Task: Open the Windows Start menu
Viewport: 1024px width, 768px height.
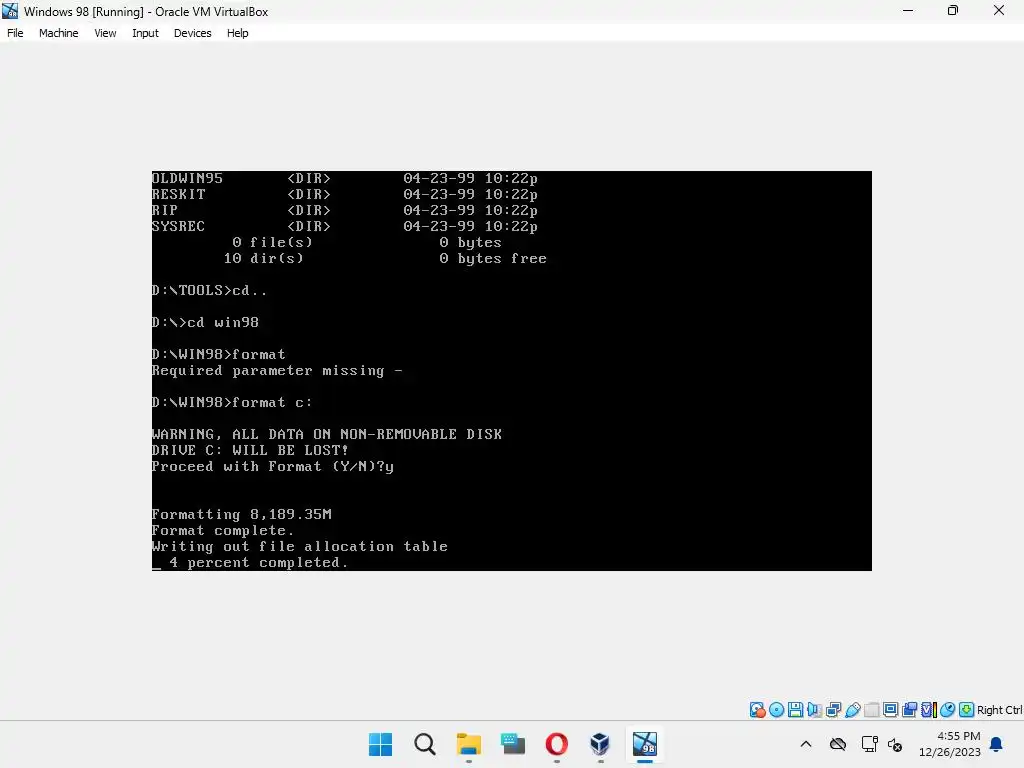Action: (381, 744)
